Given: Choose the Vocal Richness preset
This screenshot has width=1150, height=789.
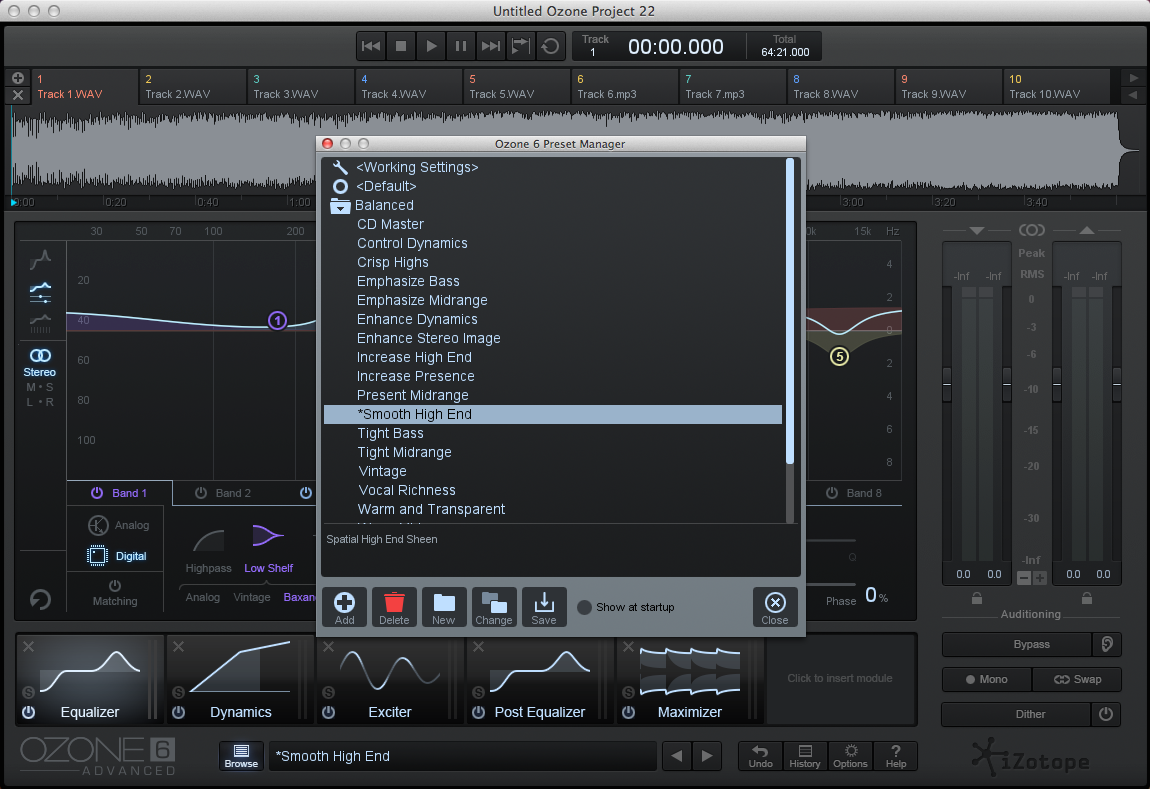Looking at the screenshot, I should (x=406, y=490).
